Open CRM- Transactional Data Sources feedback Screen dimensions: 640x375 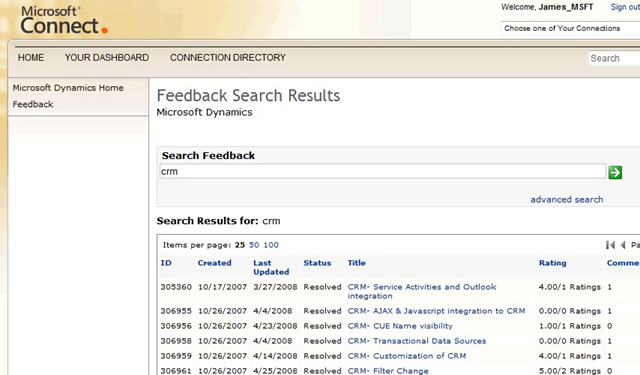417,341
